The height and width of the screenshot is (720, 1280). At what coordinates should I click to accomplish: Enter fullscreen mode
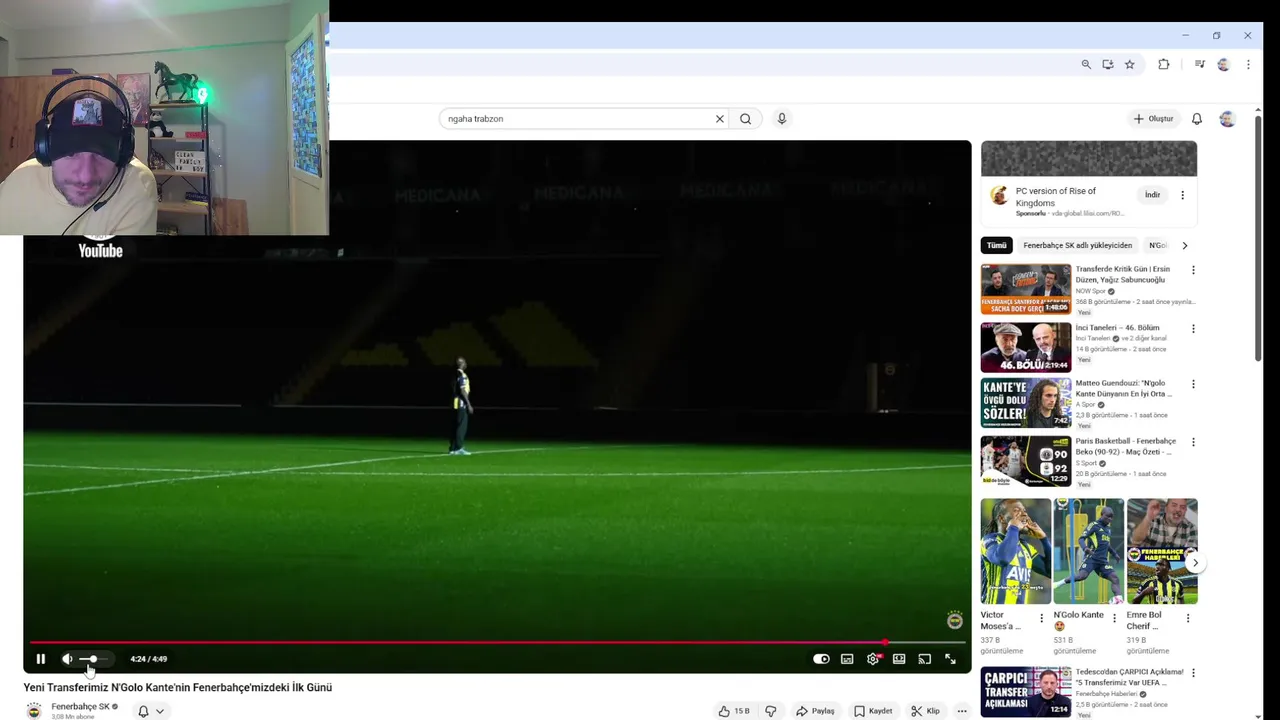(x=950, y=659)
